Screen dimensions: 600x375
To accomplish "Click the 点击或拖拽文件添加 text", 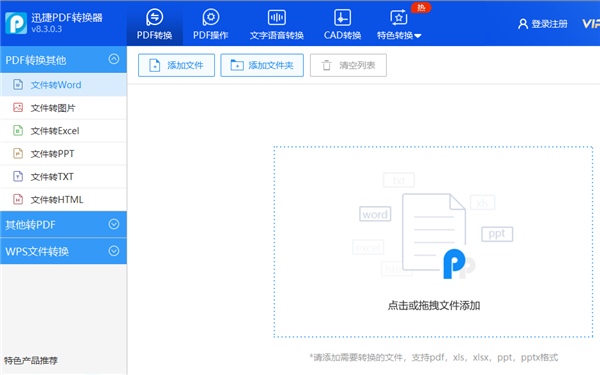I will click(434, 306).
